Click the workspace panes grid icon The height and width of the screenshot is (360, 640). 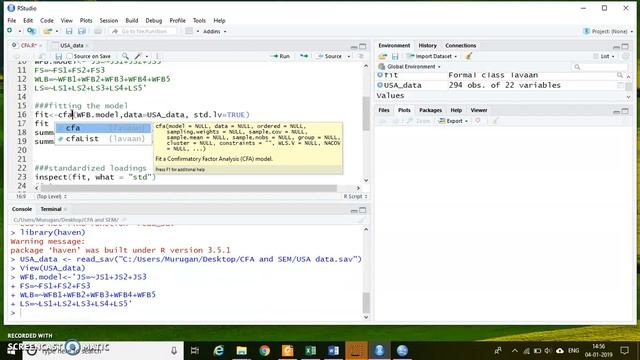click(x=189, y=31)
